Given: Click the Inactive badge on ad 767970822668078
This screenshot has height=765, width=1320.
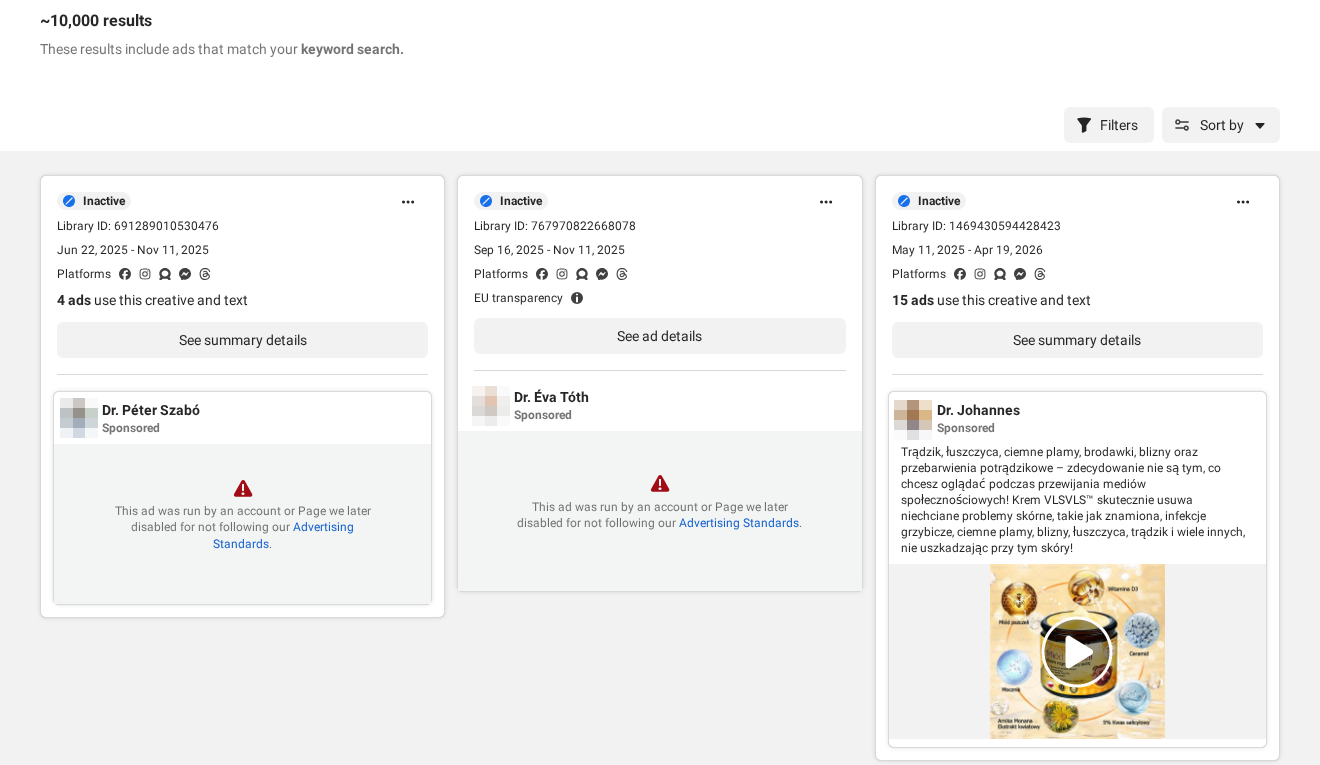Looking at the screenshot, I should click(x=512, y=201).
